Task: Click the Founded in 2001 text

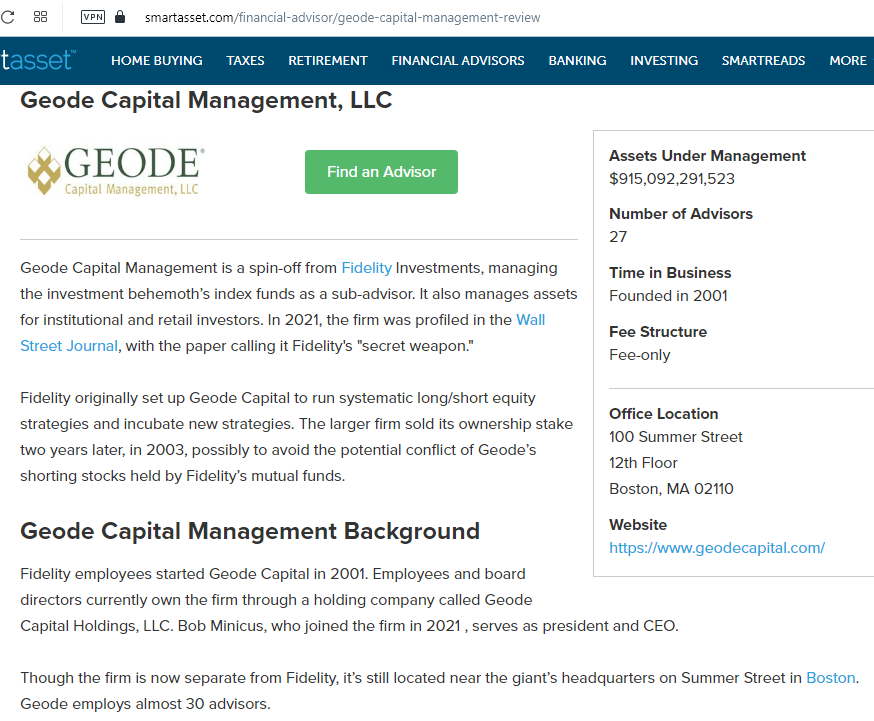Action: 668,296
